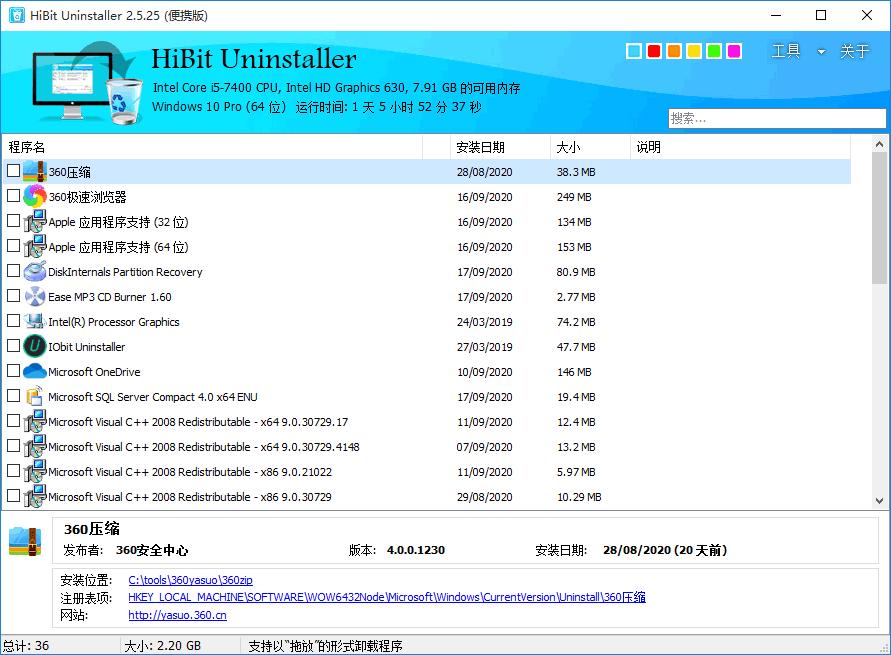The image size is (891, 655).
Task: Tick the Apple 应用程序支持 (32 位) checkbox
Action: click(x=14, y=220)
